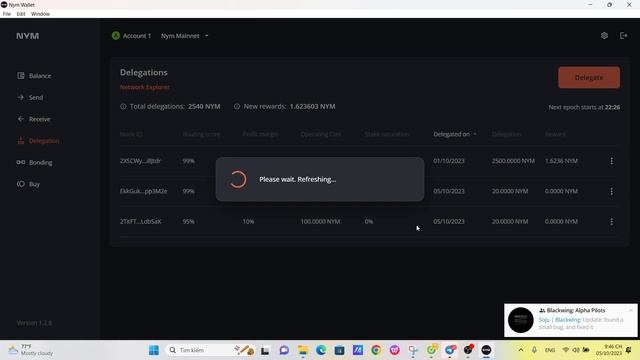The height and width of the screenshot is (360, 640).
Task: Click the Total delegations info icon
Action: pos(123,106)
